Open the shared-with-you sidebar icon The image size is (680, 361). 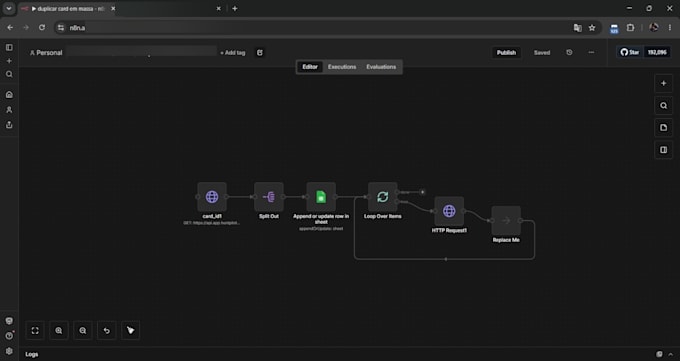pyautogui.click(x=9, y=125)
